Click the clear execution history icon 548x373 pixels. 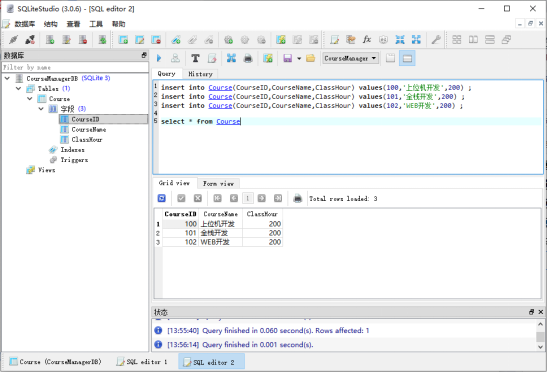pyautogui.click(x=212, y=58)
